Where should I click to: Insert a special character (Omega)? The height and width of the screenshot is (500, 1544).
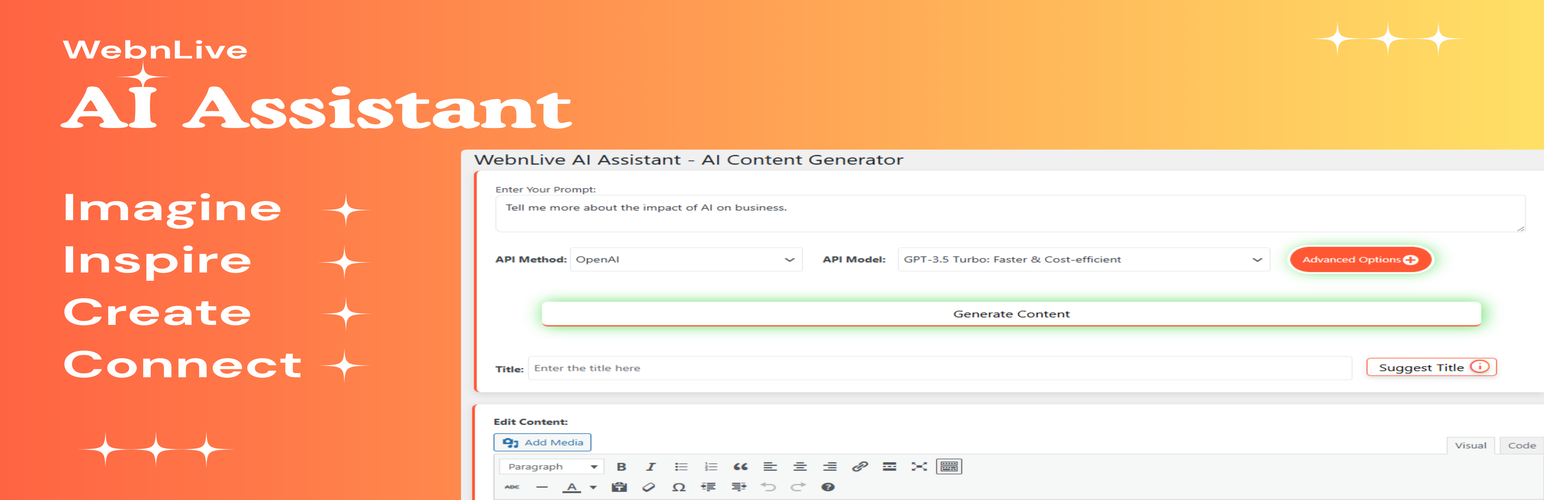point(678,488)
